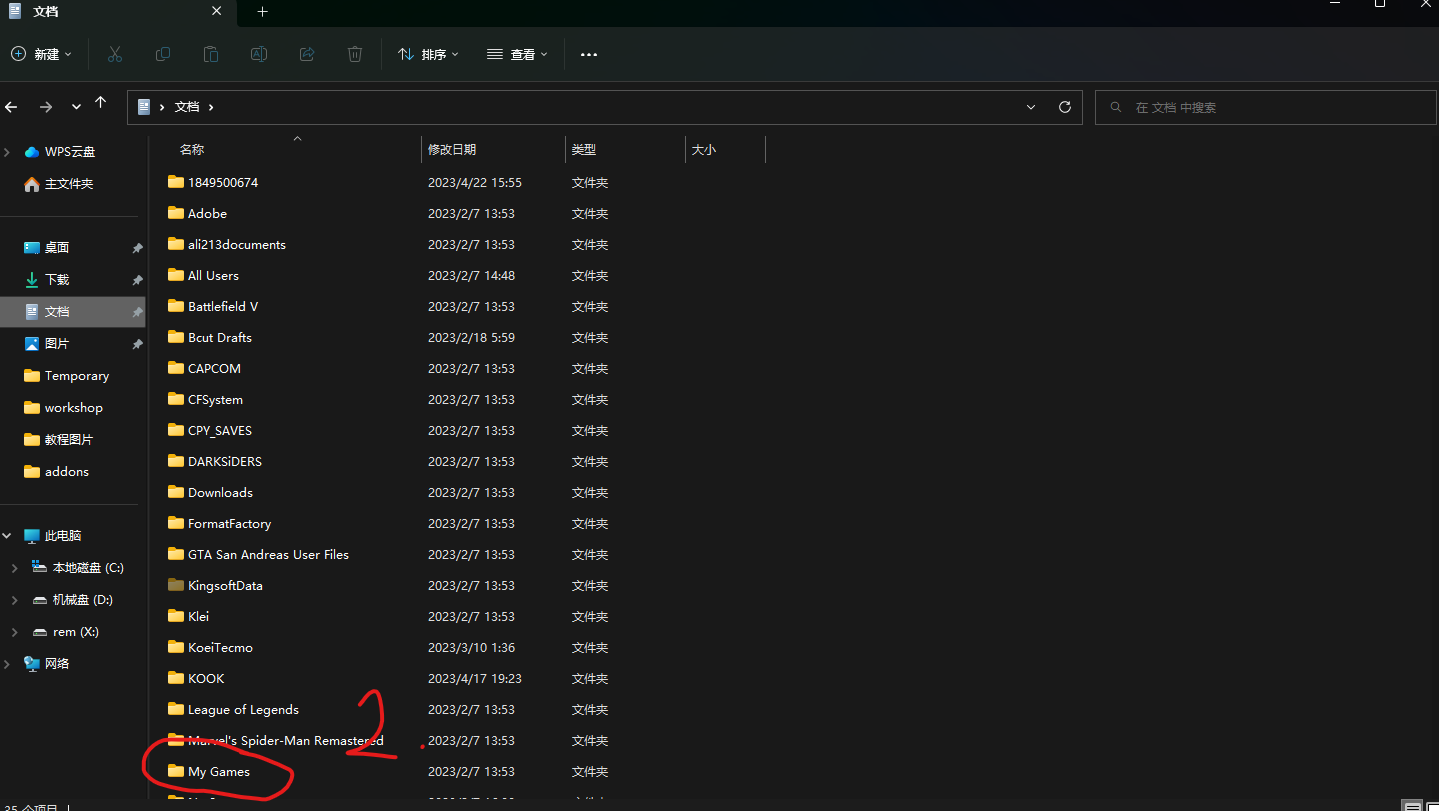The width and height of the screenshot is (1439, 811).
Task: Click the Paste clipboard icon
Action: (x=211, y=54)
